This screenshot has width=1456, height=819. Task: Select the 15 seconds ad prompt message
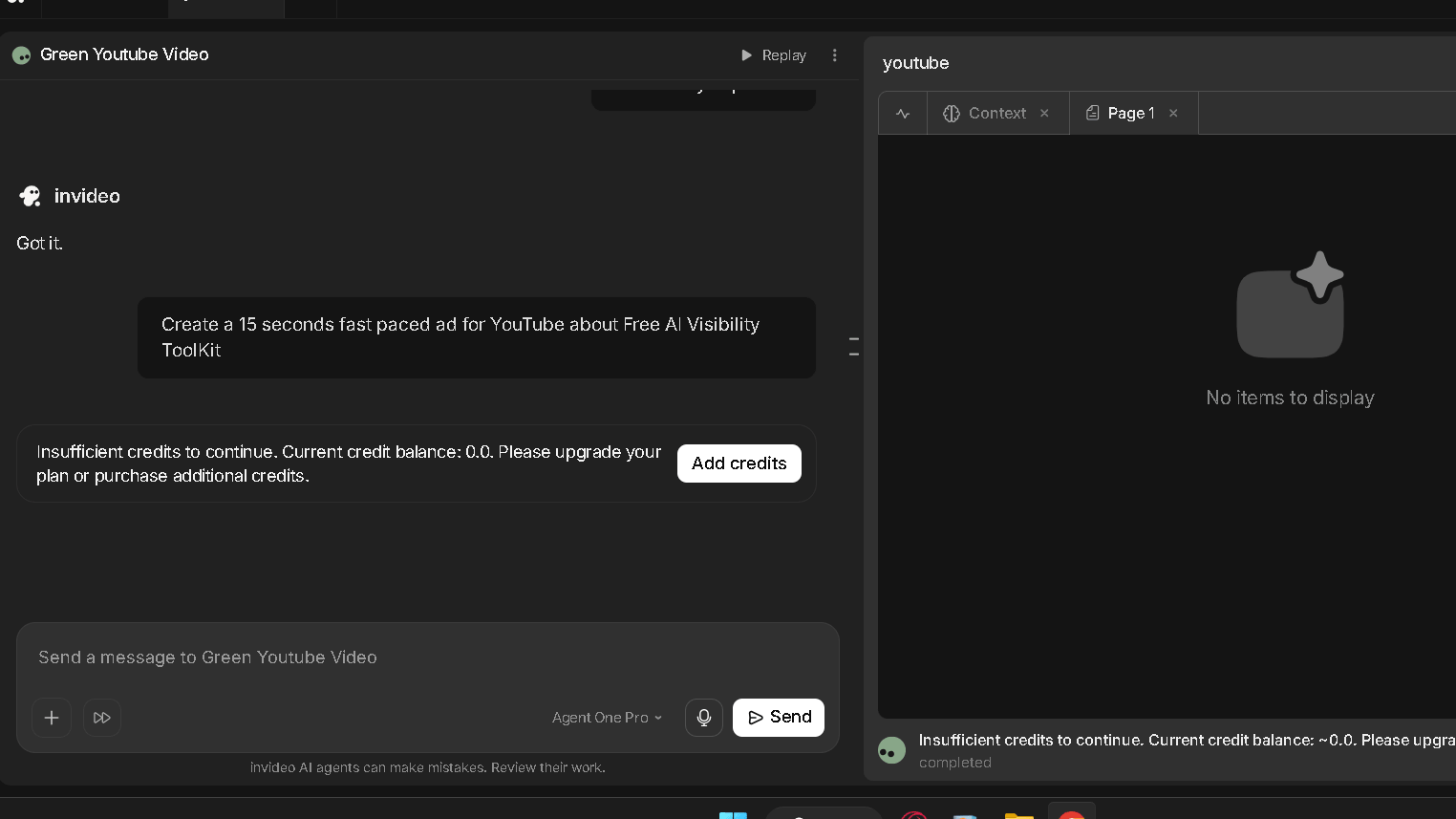(477, 337)
